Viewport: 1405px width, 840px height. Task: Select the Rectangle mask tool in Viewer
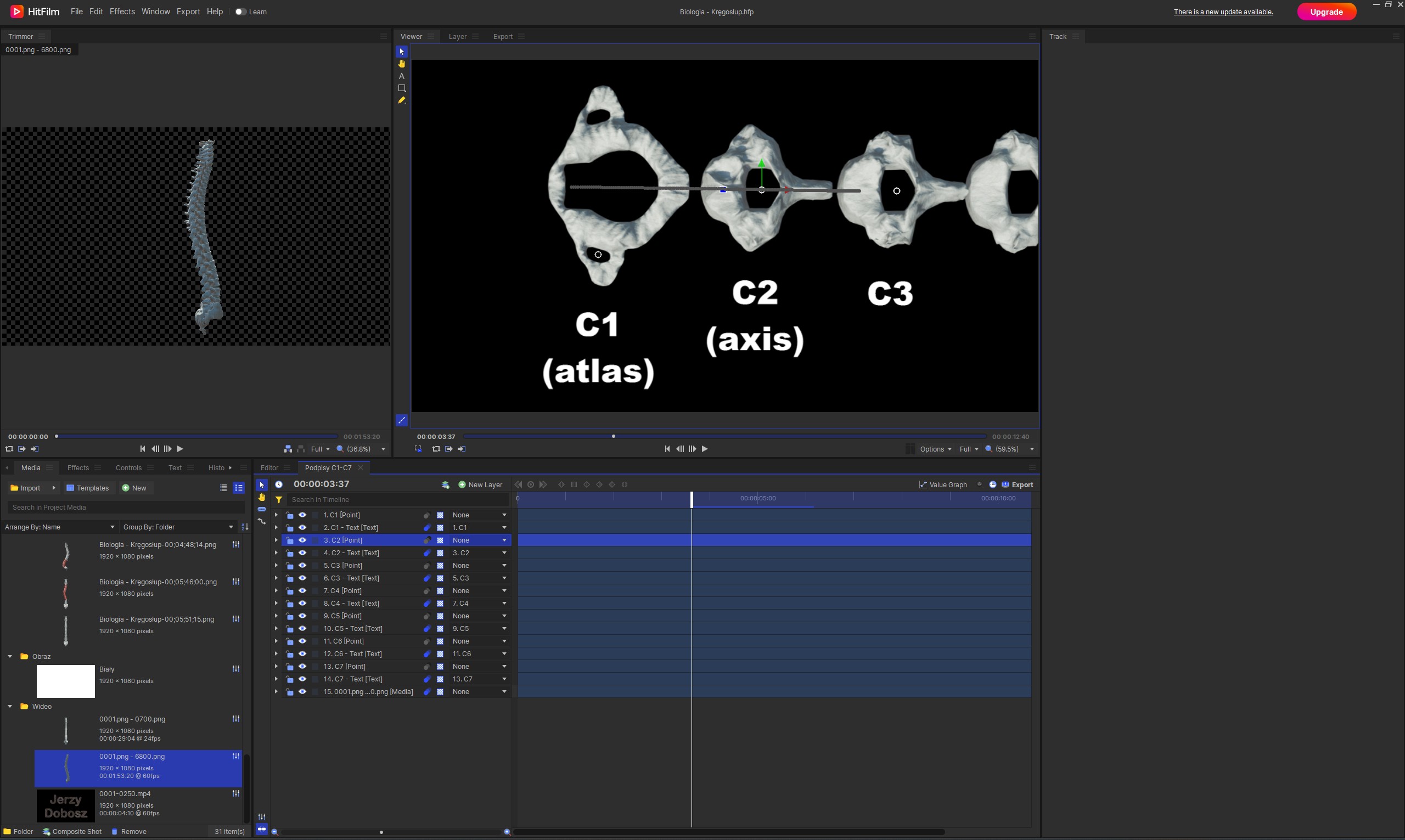pos(401,88)
